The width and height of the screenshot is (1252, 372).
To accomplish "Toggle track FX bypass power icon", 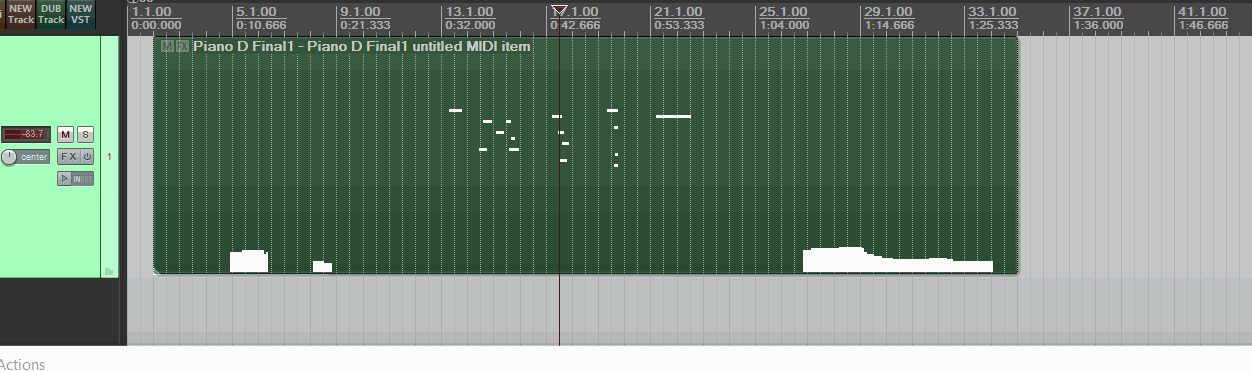I will pyautogui.click(x=87, y=157).
